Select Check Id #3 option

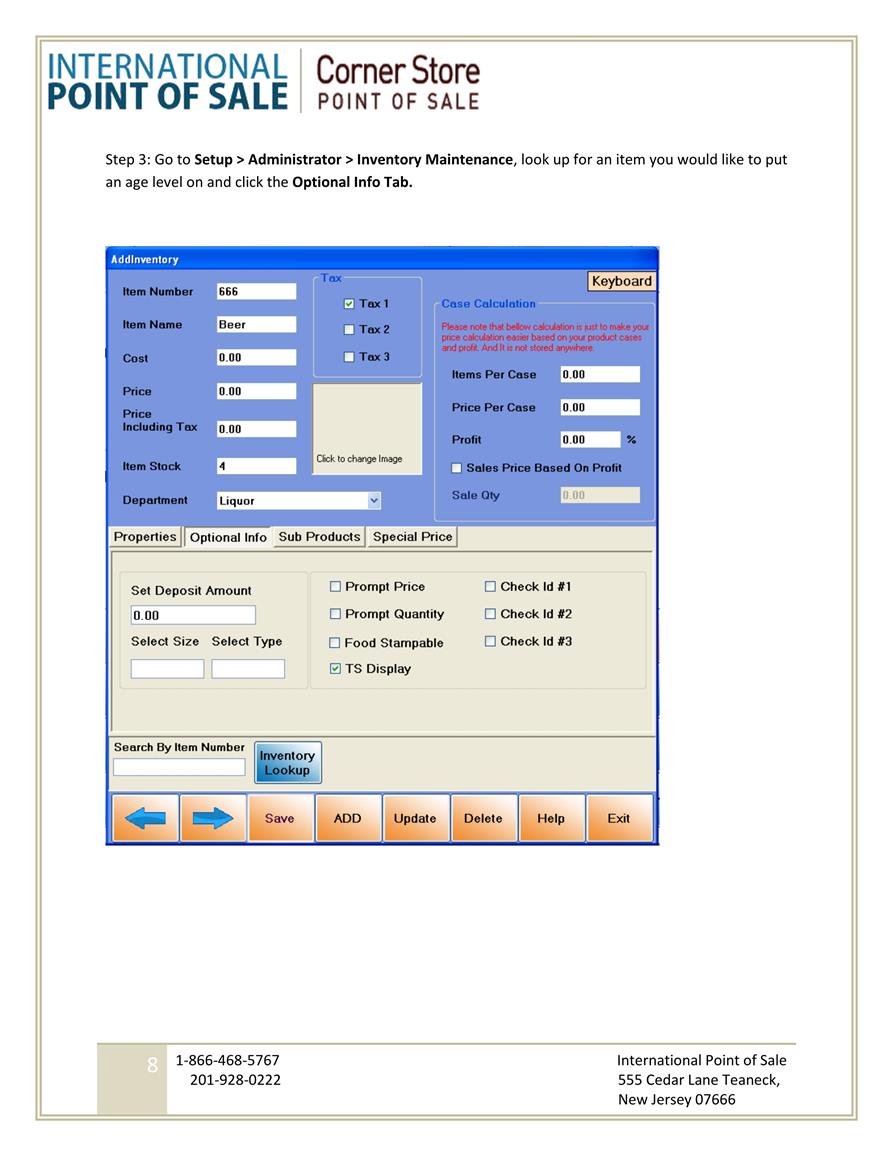tap(490, 641)
